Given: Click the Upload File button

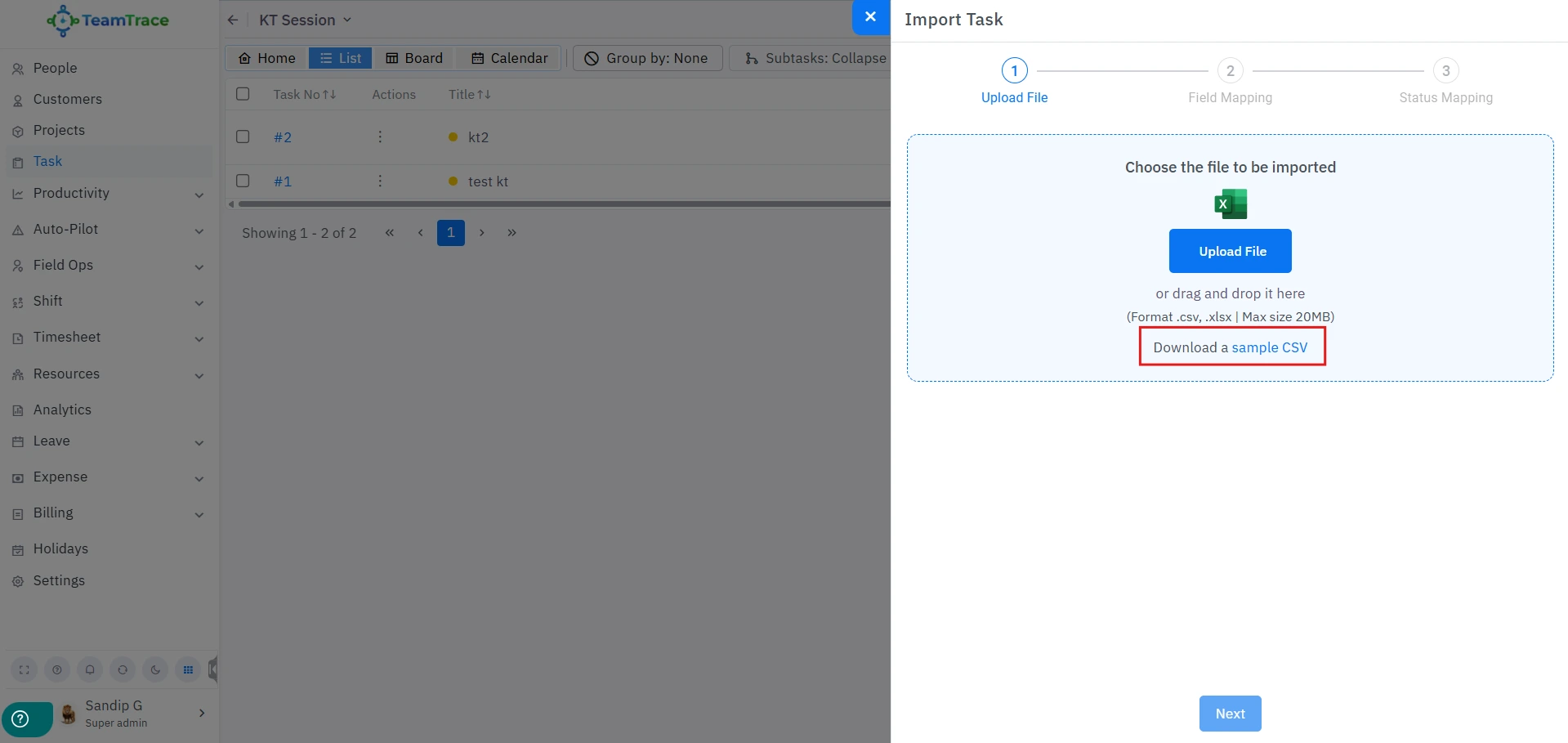Looking at the screenshot, I should 1230,251.
